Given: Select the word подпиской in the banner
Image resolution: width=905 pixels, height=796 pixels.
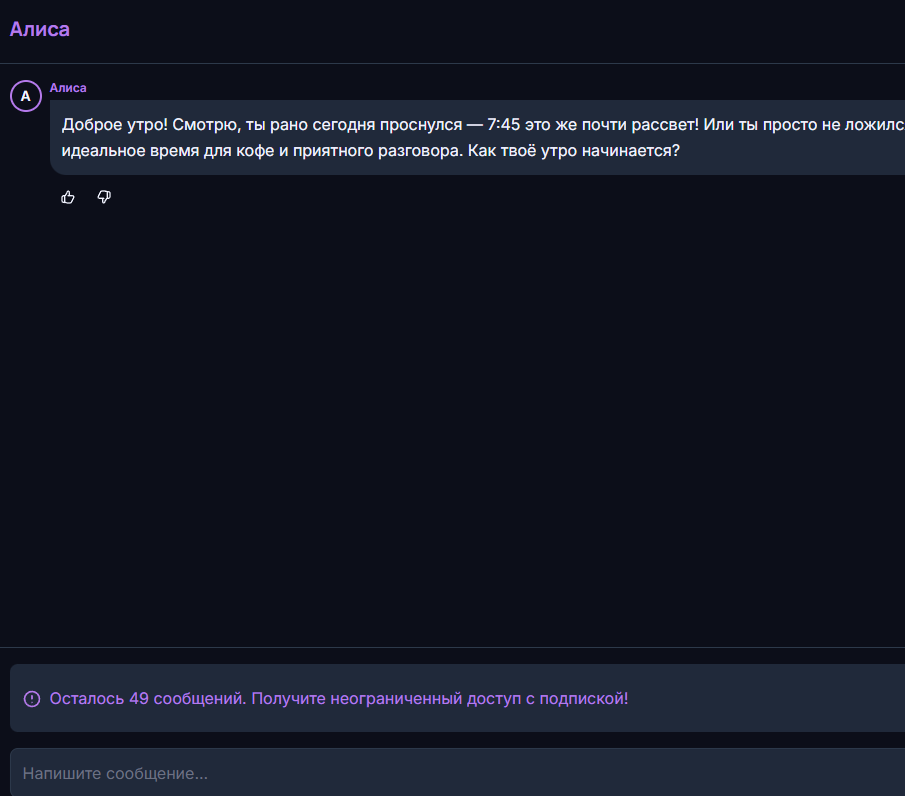Looking at the screenshot, I should [x=584, y=698].
